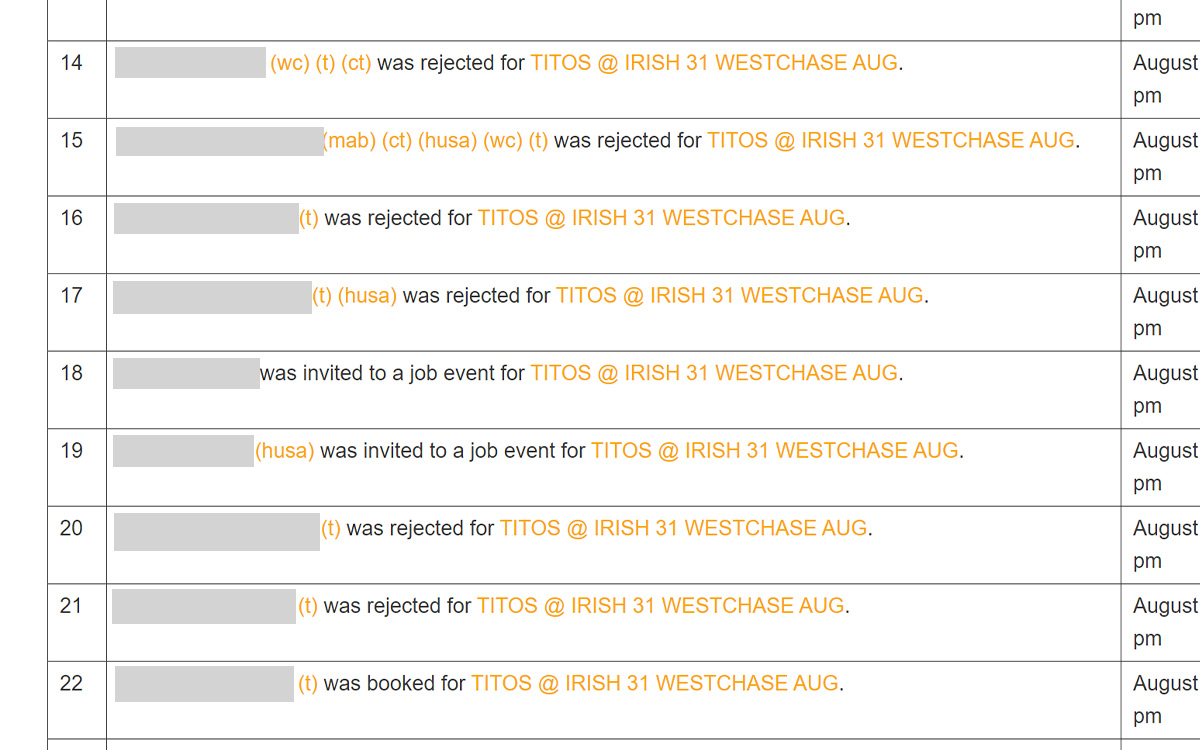Click the (t) tag in row 16
The height and width of the screenshot is (750, 1200).
click(309, 218)
